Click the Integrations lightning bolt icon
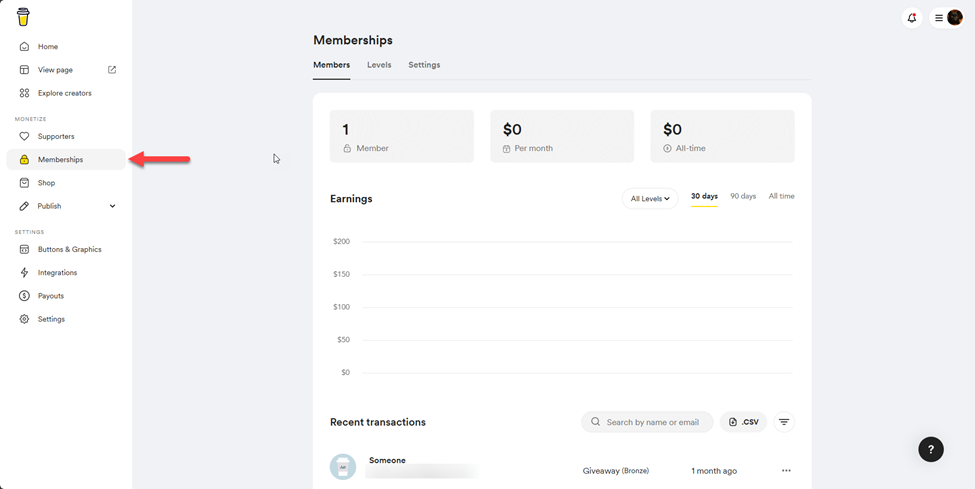The height and width of the screenshot is (489, 975). (x=25, y=273)
